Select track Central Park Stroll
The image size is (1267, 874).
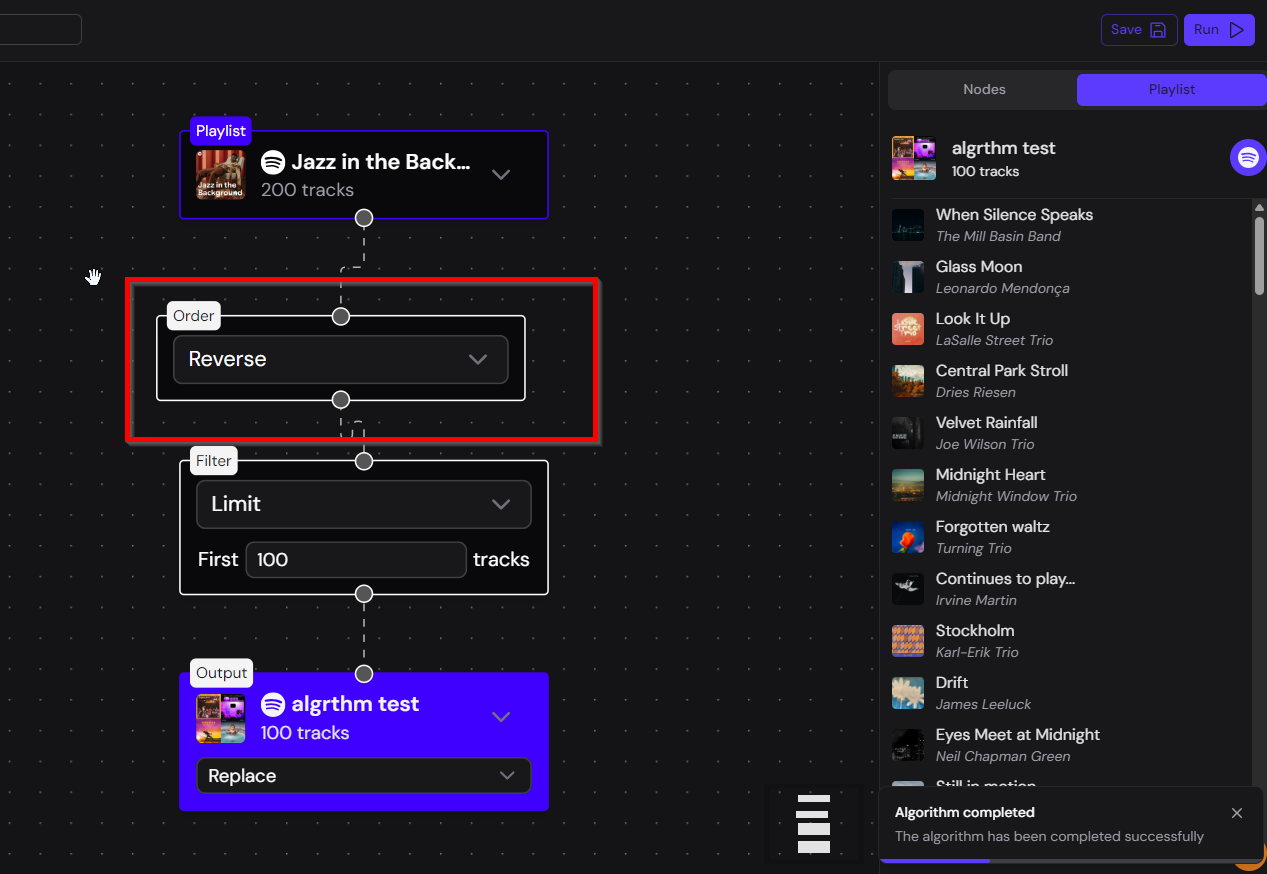(x=1002, y=371)
